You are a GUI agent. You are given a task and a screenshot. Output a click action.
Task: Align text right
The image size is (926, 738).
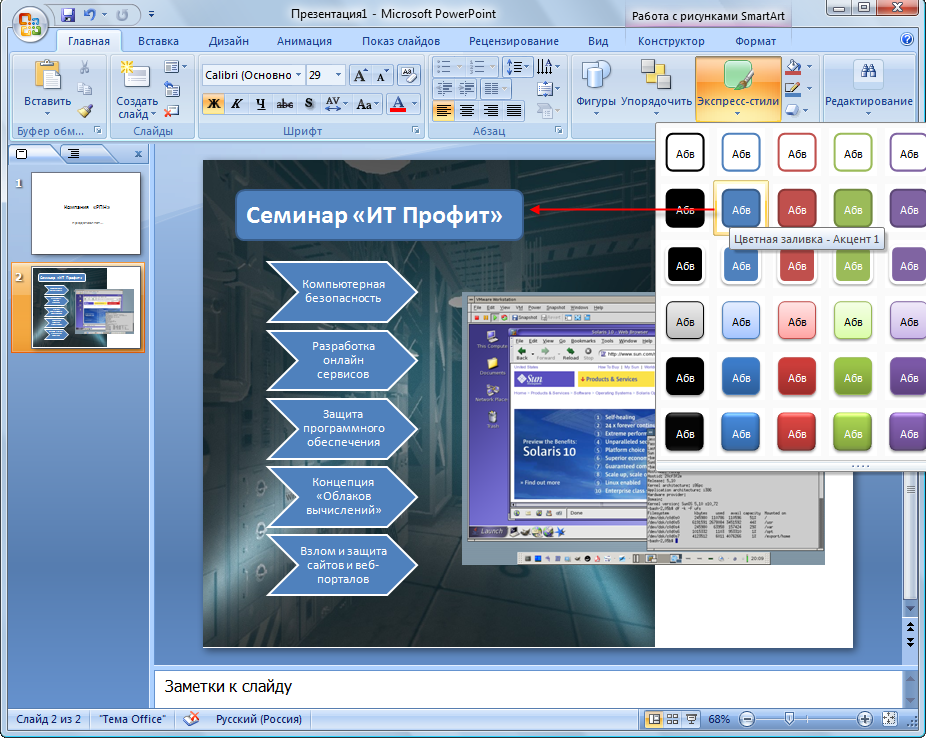(491, 110)
